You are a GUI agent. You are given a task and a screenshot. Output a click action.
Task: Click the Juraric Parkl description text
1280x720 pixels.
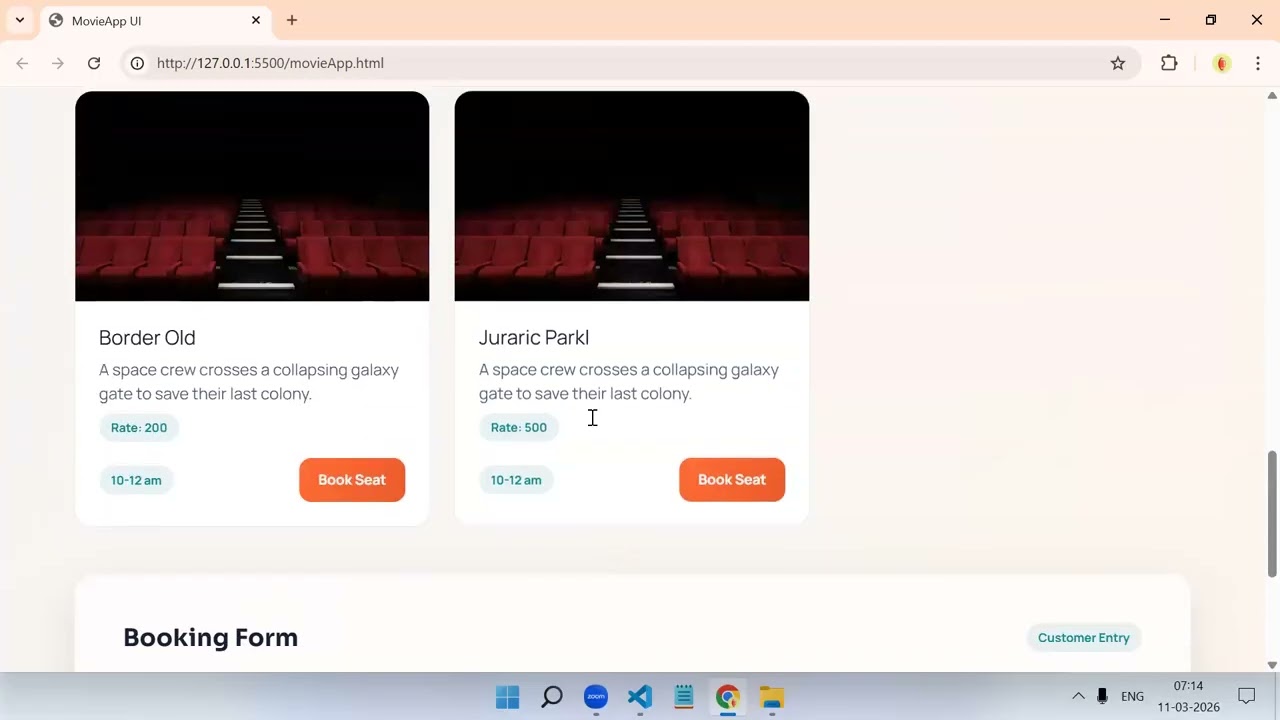[x=629, y=382]
